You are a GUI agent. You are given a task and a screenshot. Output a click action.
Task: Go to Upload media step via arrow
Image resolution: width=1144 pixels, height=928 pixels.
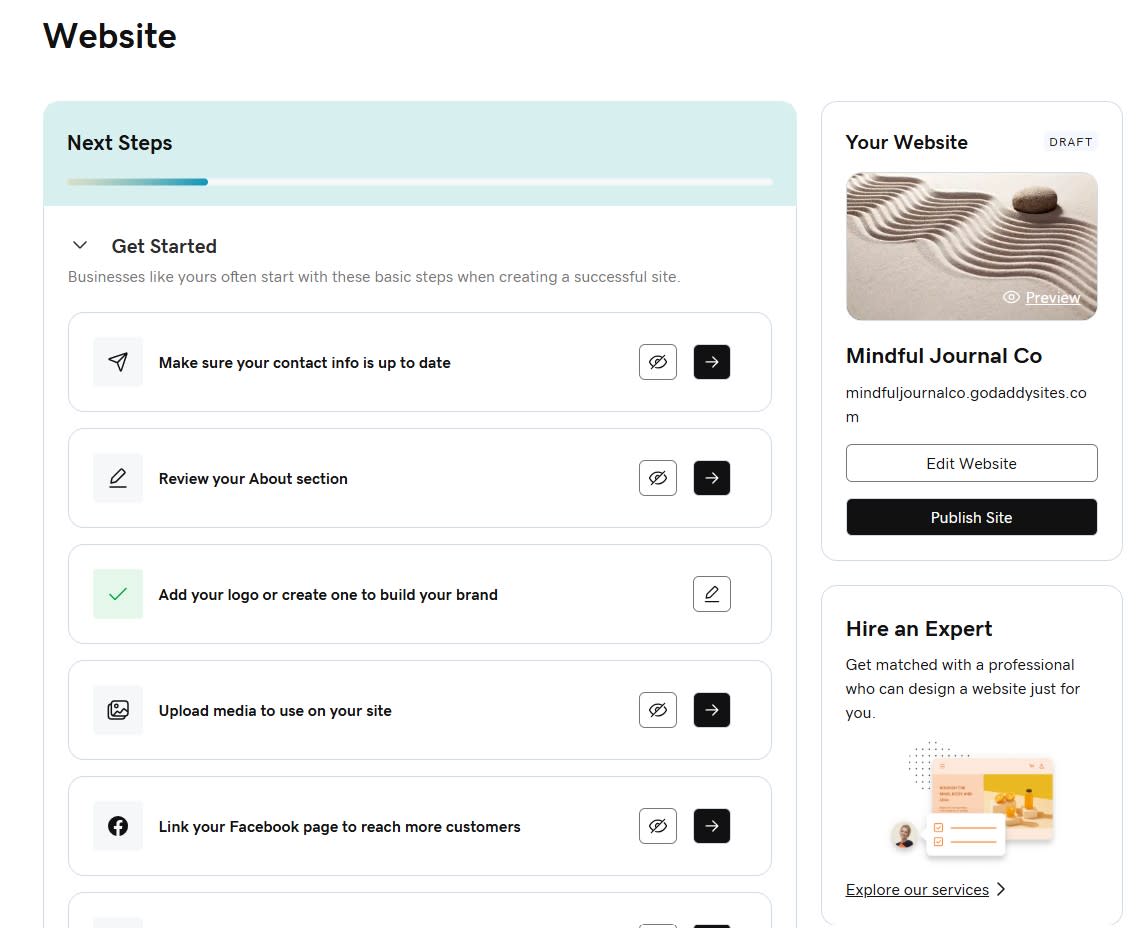712,710
